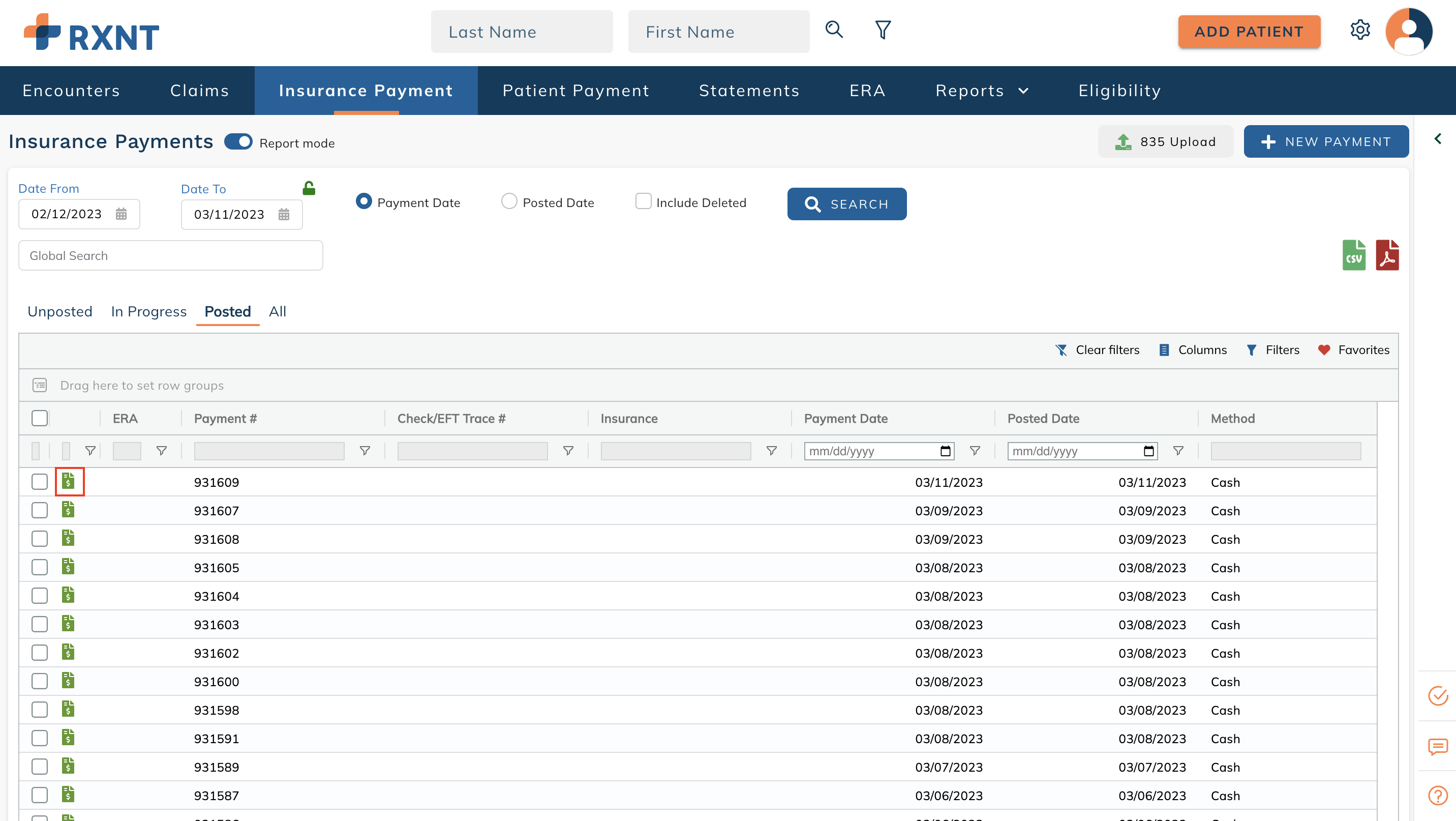
Task: Open user profile avatar
Action: [x=1409, y=32]
